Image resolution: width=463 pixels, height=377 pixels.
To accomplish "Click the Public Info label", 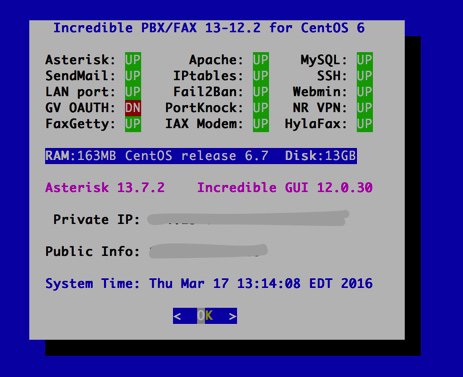I will [92, 251].
